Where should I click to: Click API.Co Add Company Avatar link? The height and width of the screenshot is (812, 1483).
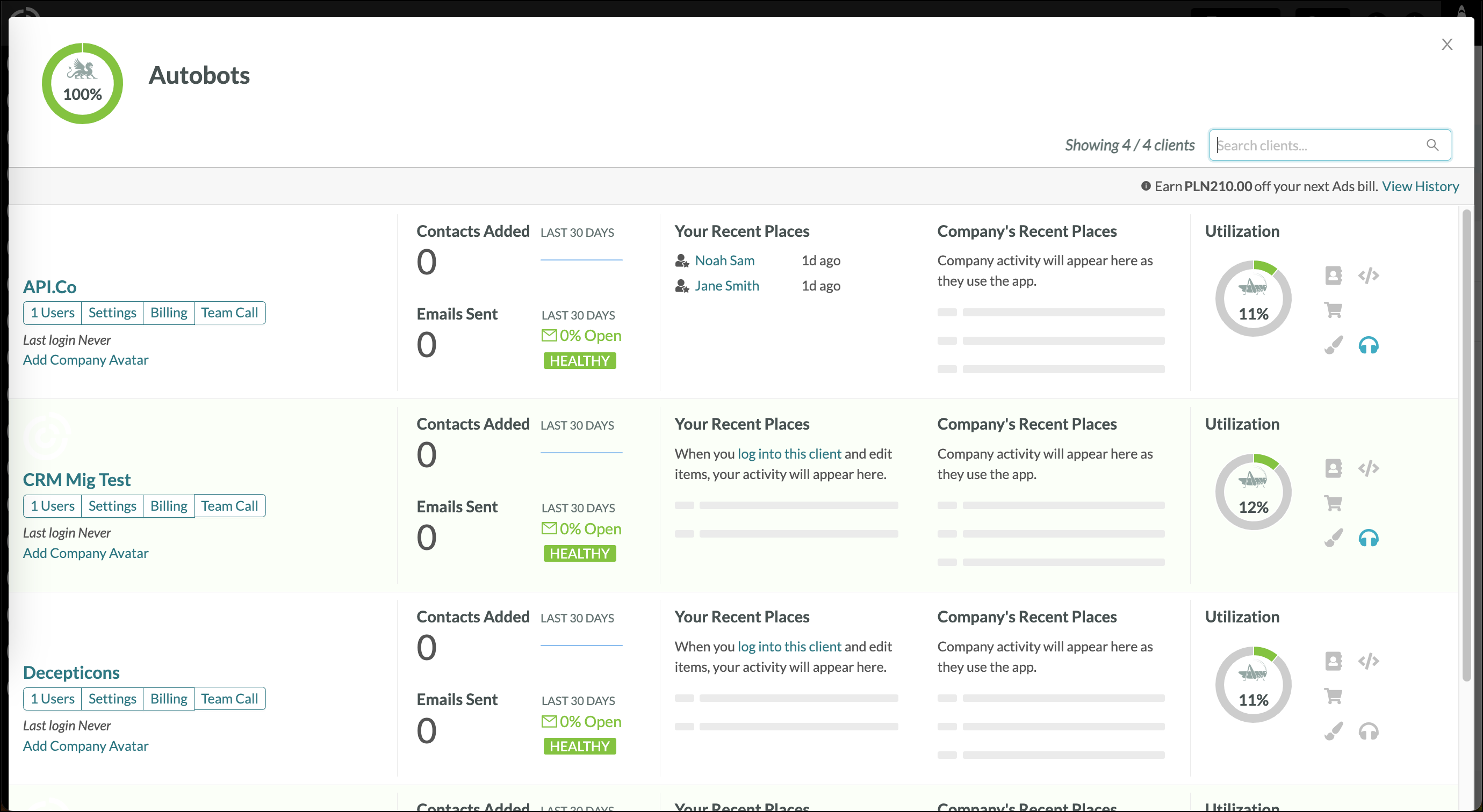click(86, 360)
